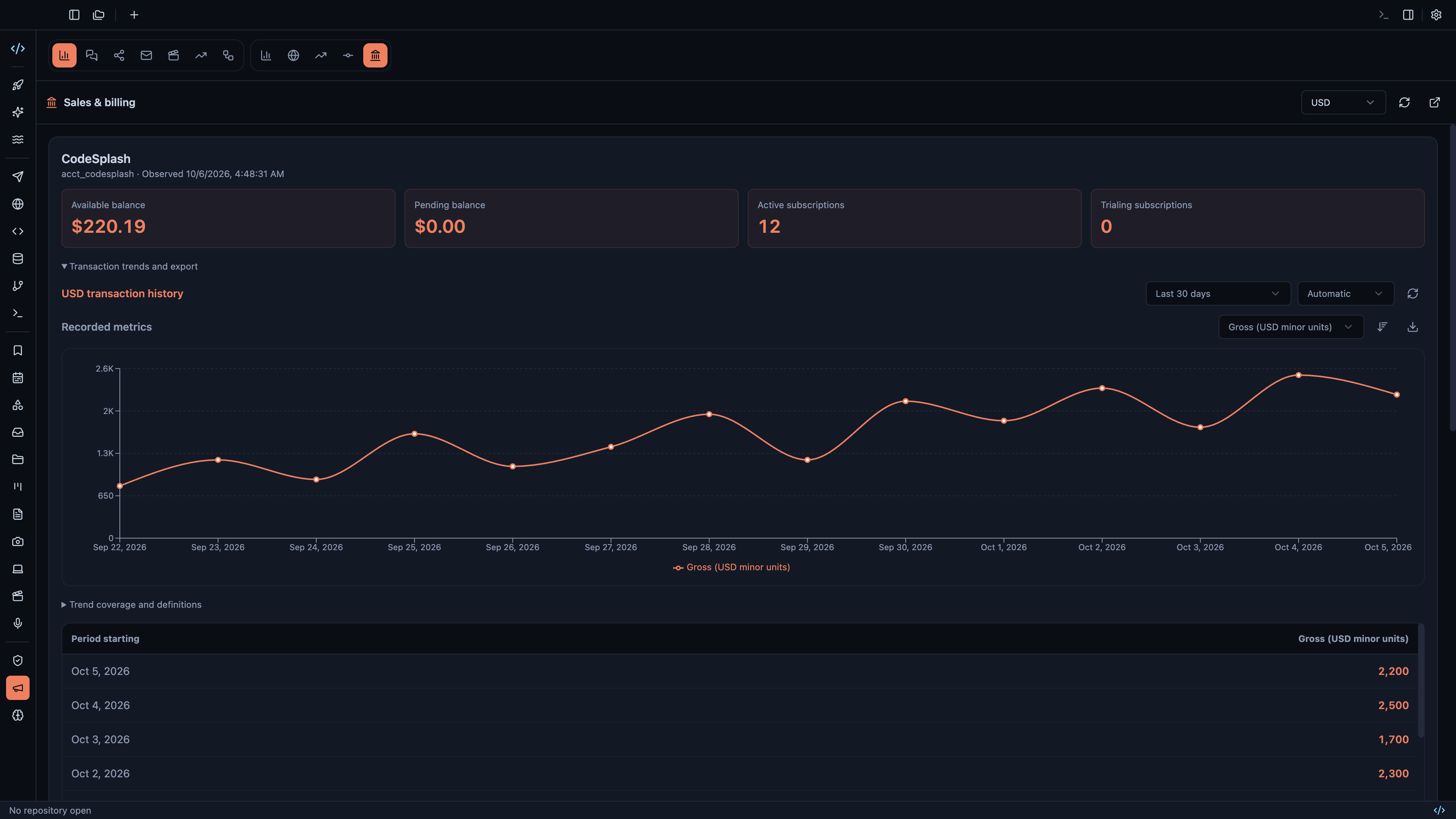Open the git branch sidebar icon
This screenshot has height=819, width=1456.
(17, 286)
